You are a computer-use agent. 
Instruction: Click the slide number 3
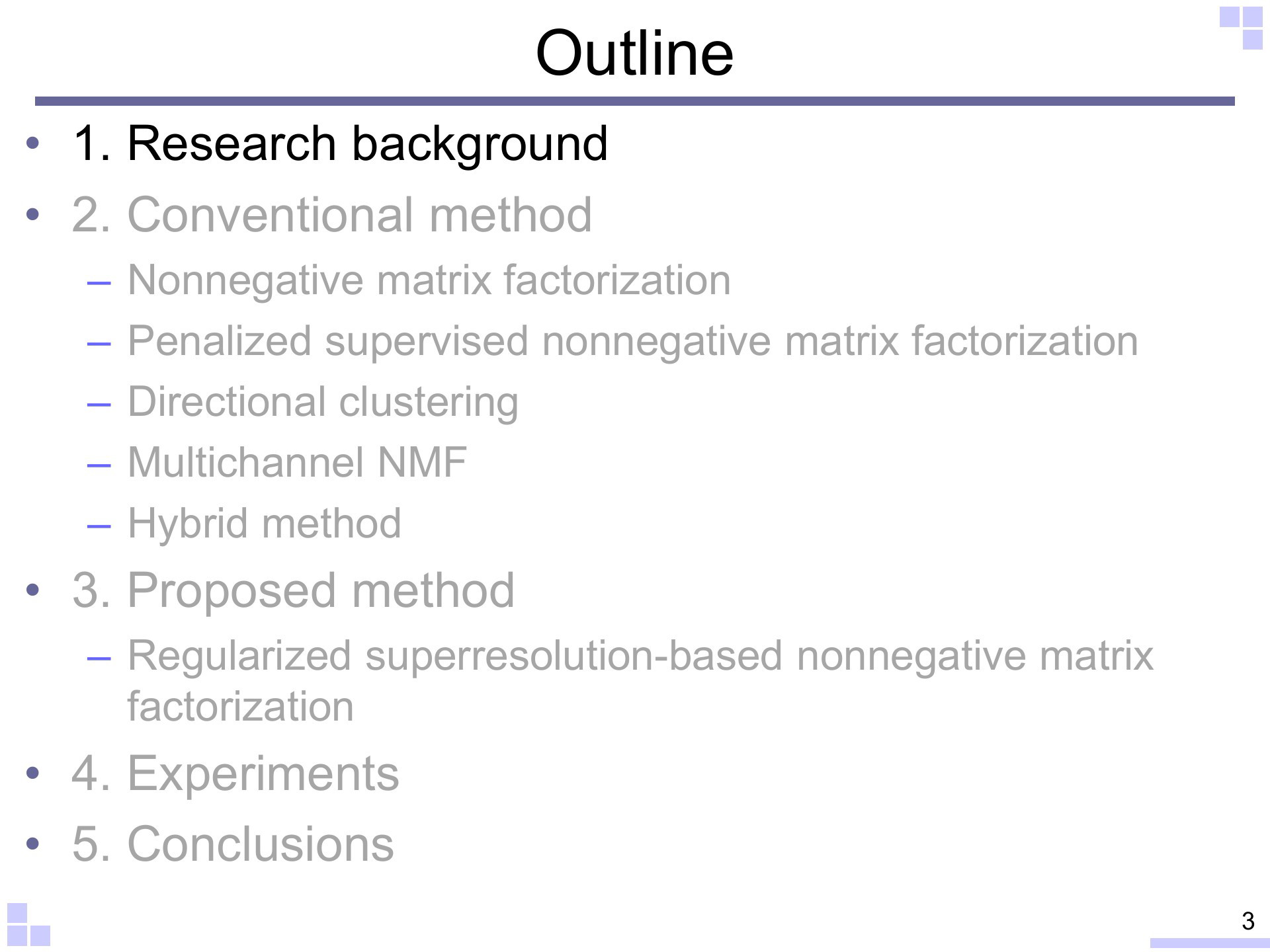pyautogui.click(x=1248, y=920)
